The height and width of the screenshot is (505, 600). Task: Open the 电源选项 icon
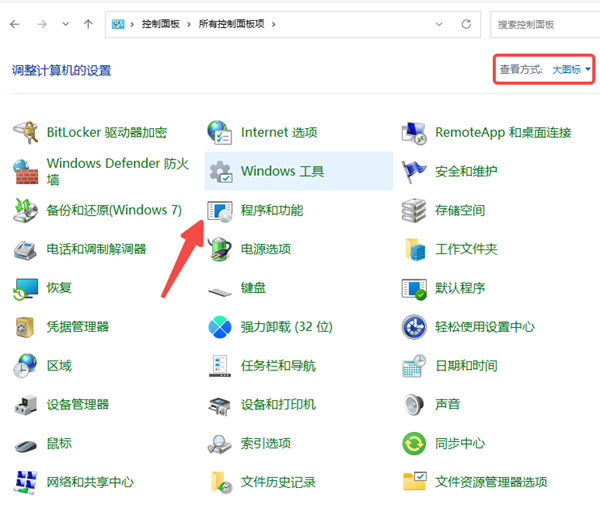pos(220,249)
